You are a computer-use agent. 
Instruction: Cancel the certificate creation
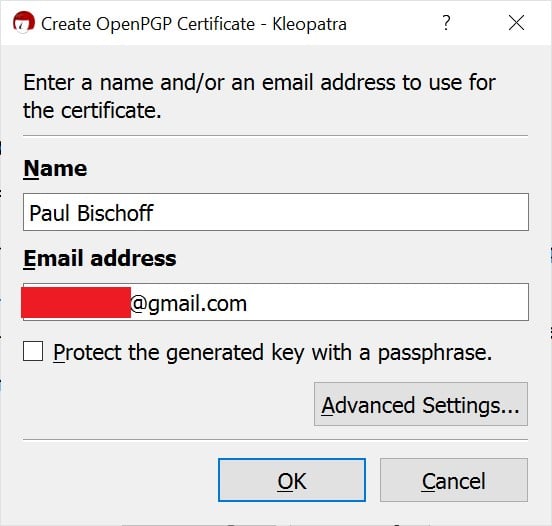coord(454,480)
